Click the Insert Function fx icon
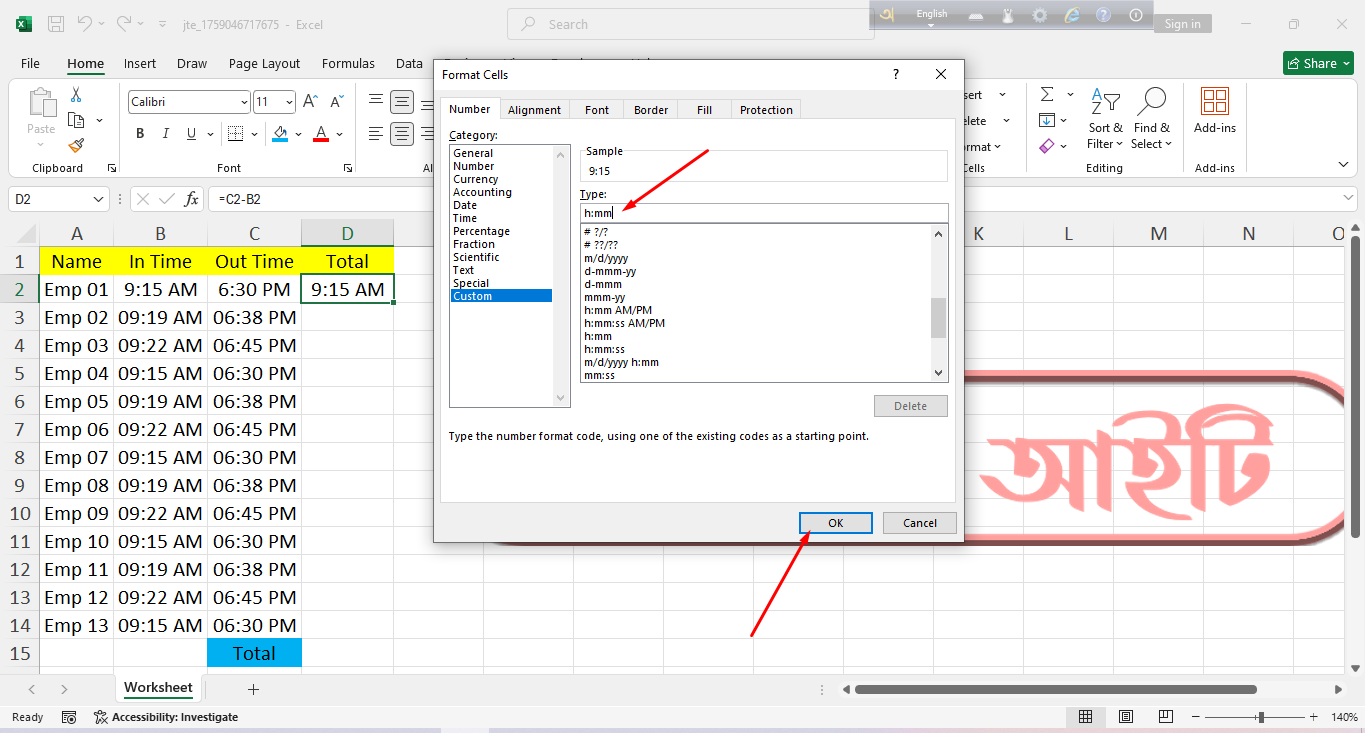 [191, 199]
